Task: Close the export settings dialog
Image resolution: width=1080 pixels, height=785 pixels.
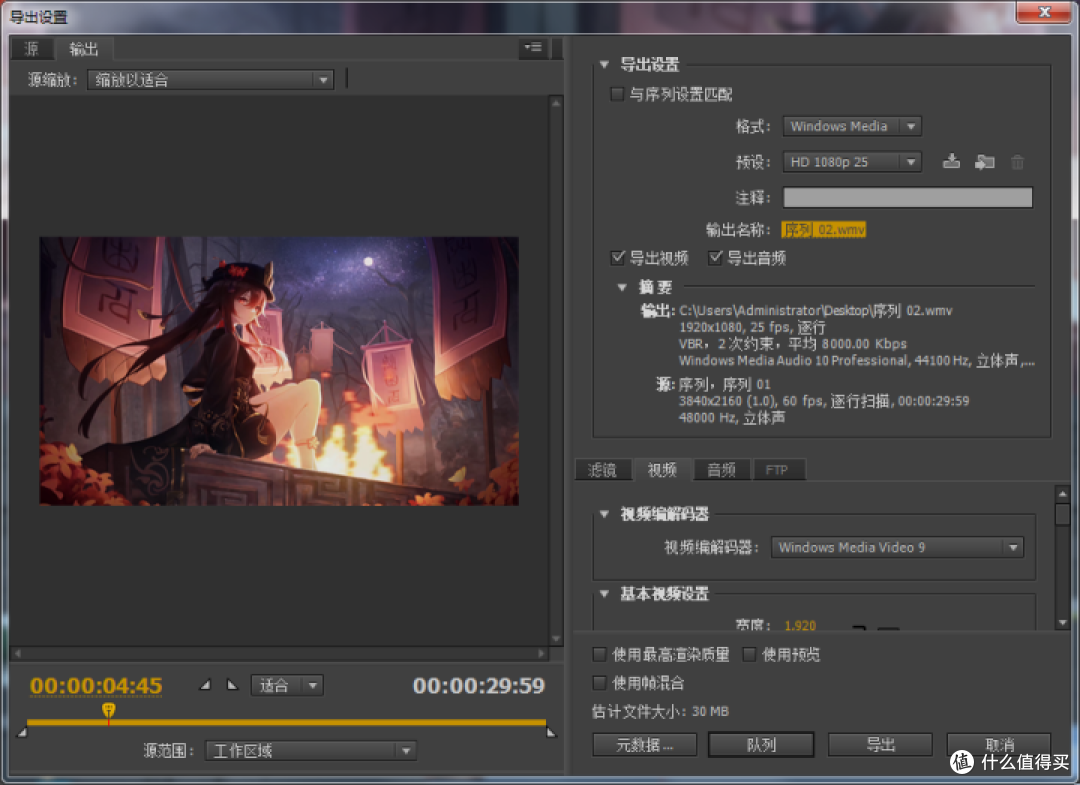Action: 1044,12
